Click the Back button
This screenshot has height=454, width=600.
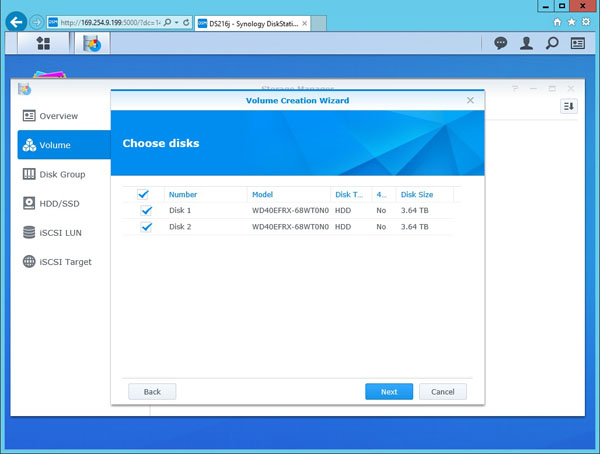click(x=152, y=391)
